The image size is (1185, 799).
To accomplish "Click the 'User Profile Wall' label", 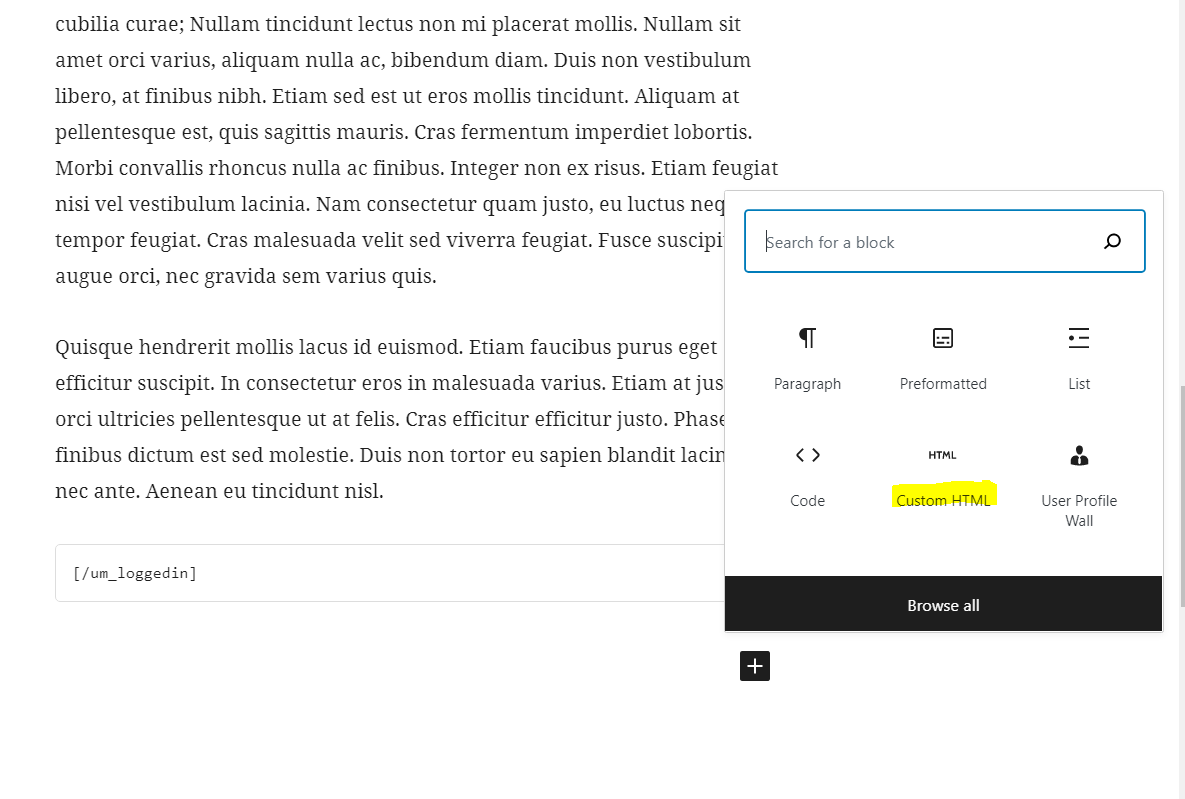I will click(x=1079, y=510).
